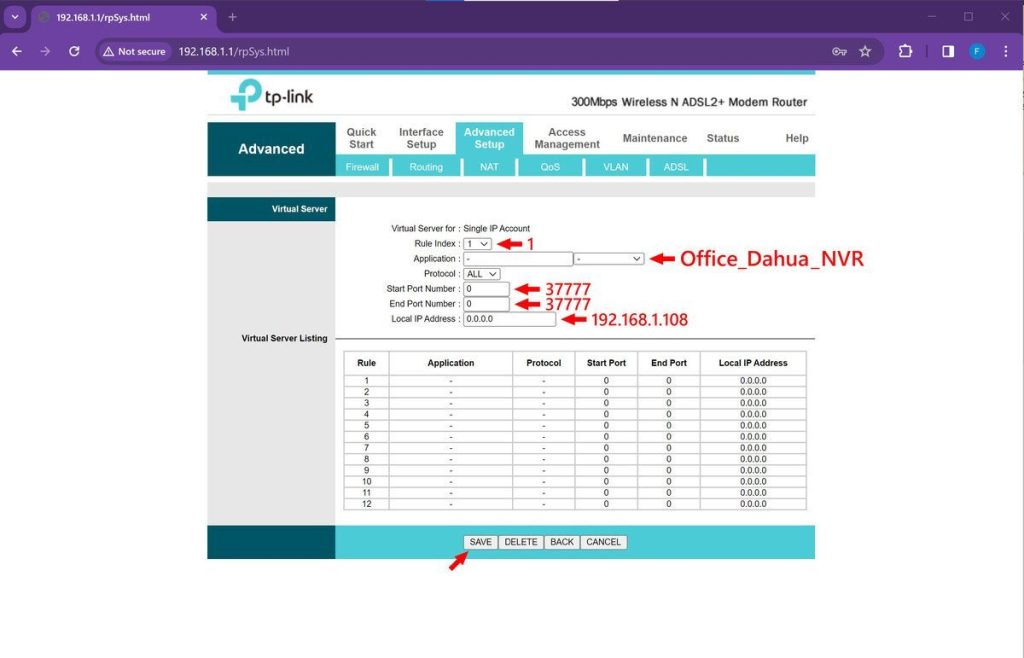The width and height of the screenshot is (1024, 658).
Task: Click the Virtual Server Listing label
Action: [284, 338]
